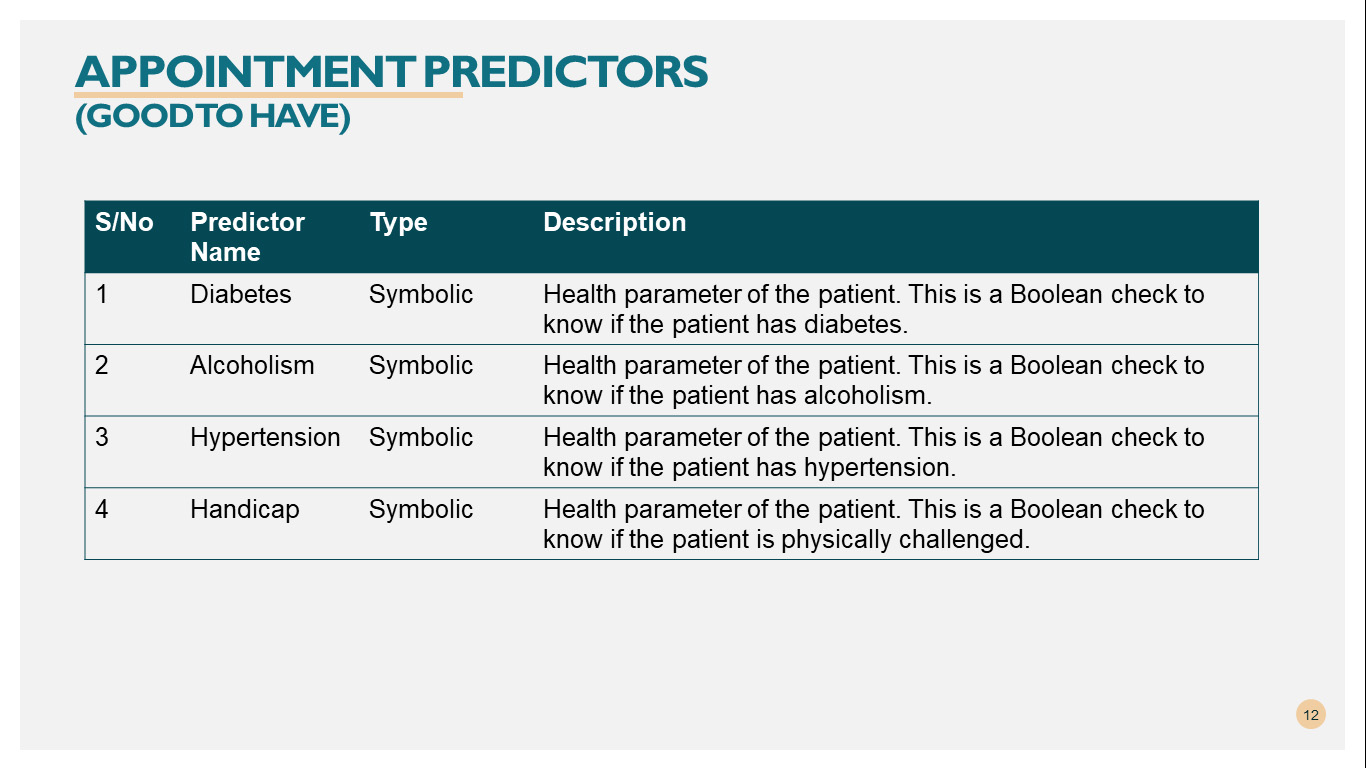The width and height of the screenshot is (1366, 768).
Task: Select the Symbolic type in Handicap row
Action: click(x=421, y=510)
